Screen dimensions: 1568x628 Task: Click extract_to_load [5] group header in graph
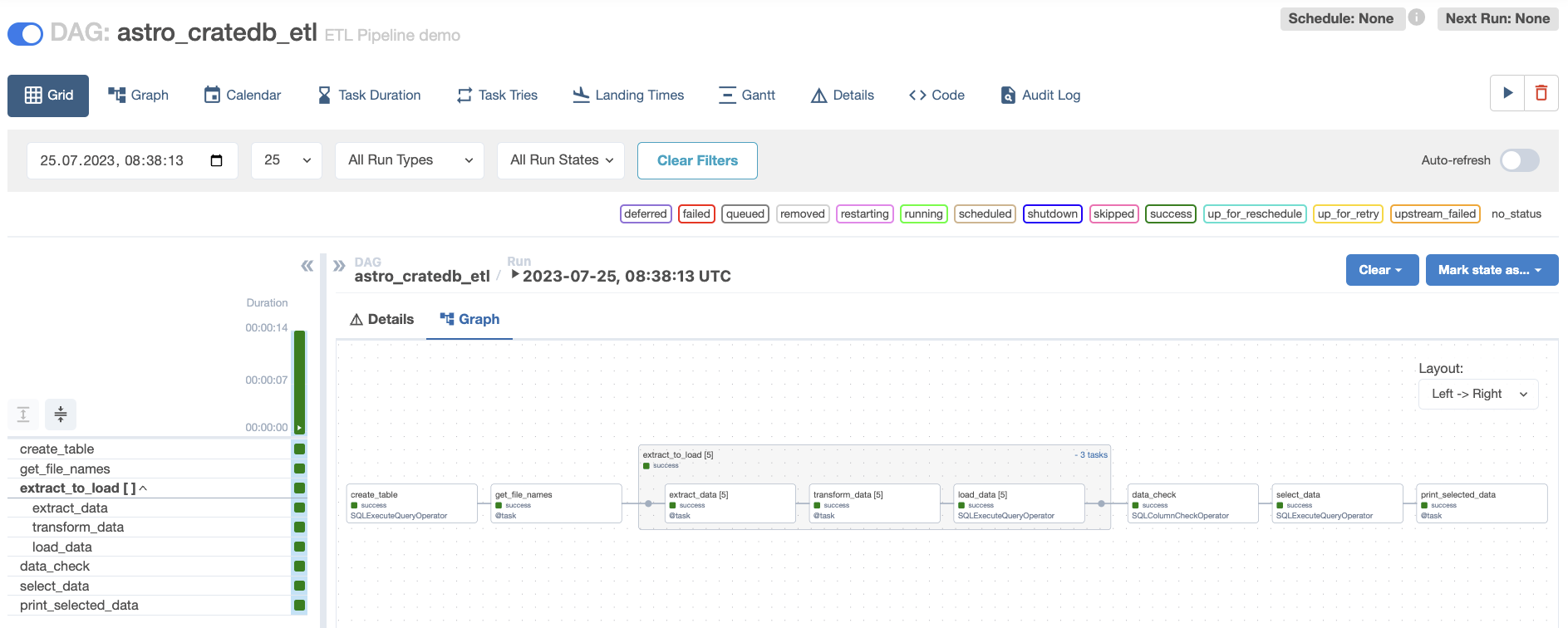coord(678,455)
